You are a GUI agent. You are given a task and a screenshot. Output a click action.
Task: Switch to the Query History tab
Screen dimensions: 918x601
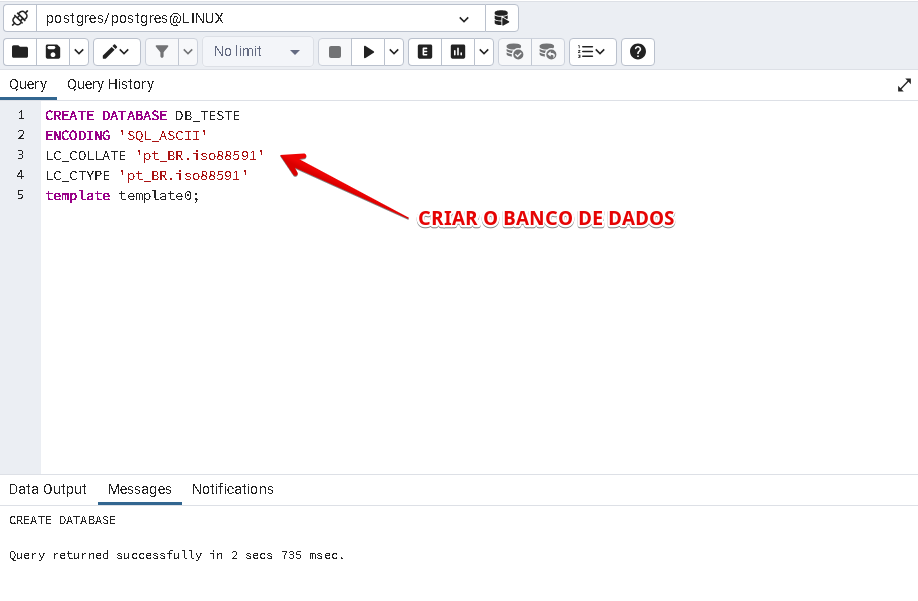pos(111,84)
